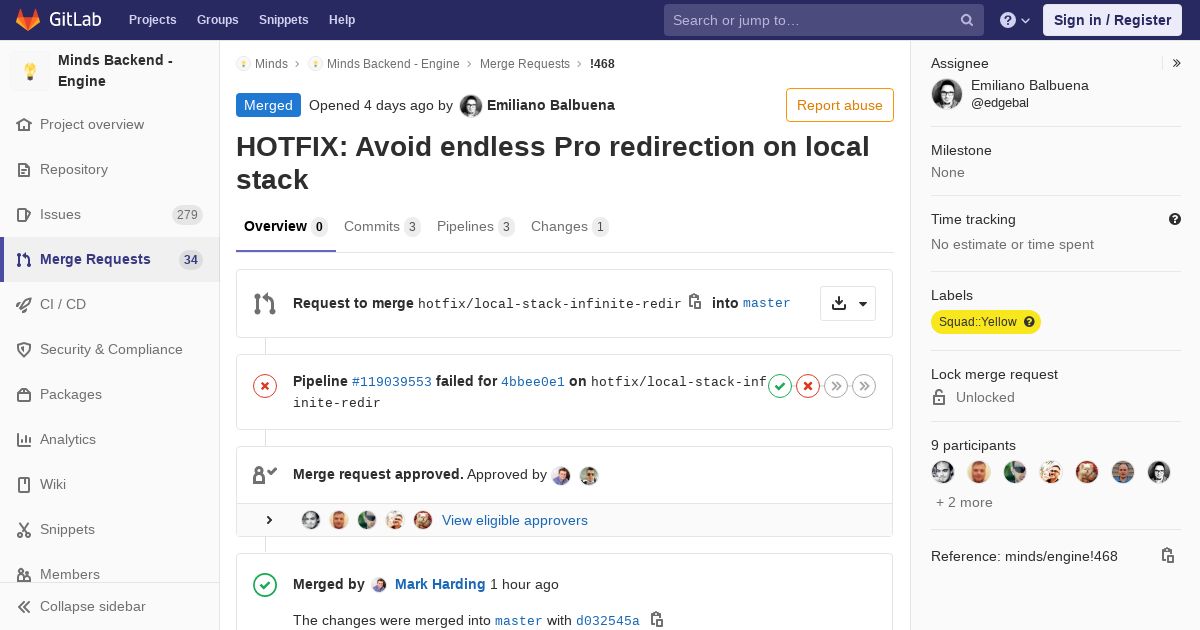
Task: Collapse the left sidebar
Action: pos(110,606)
